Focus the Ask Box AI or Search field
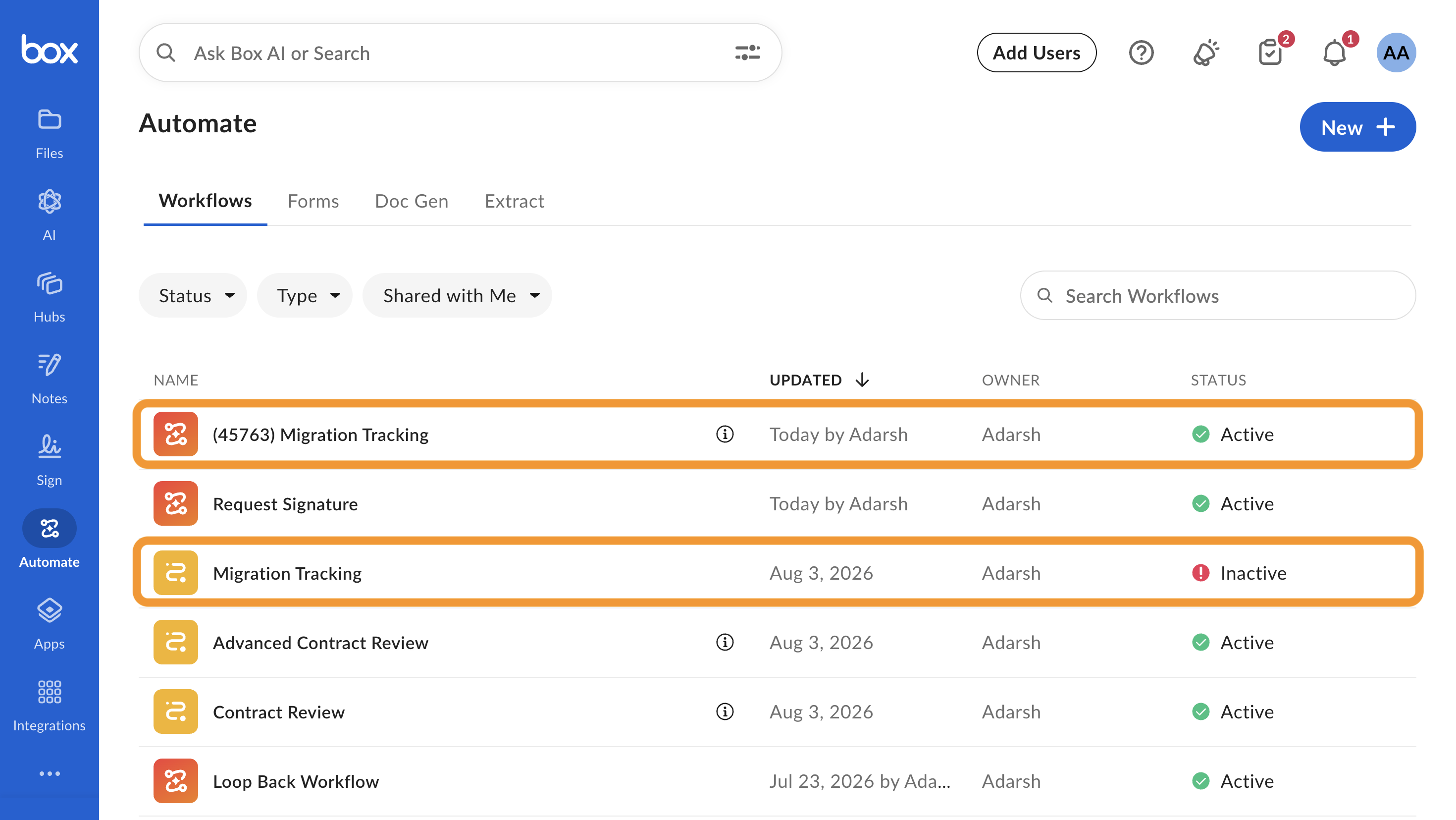Viewport: 1456px width, 820px height. 460,53
